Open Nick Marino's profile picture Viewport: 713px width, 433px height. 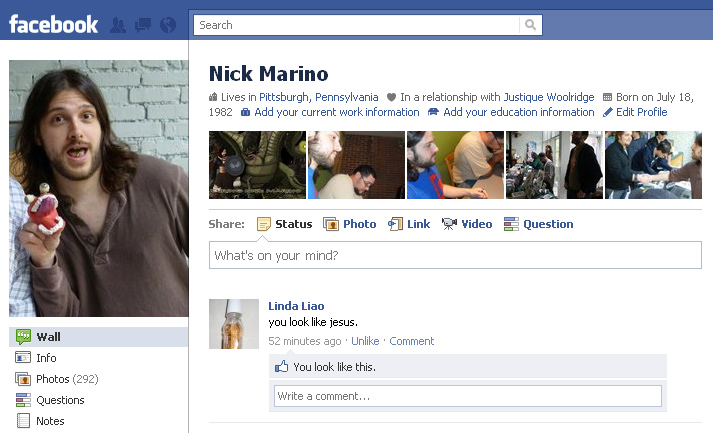coord(99,188)
